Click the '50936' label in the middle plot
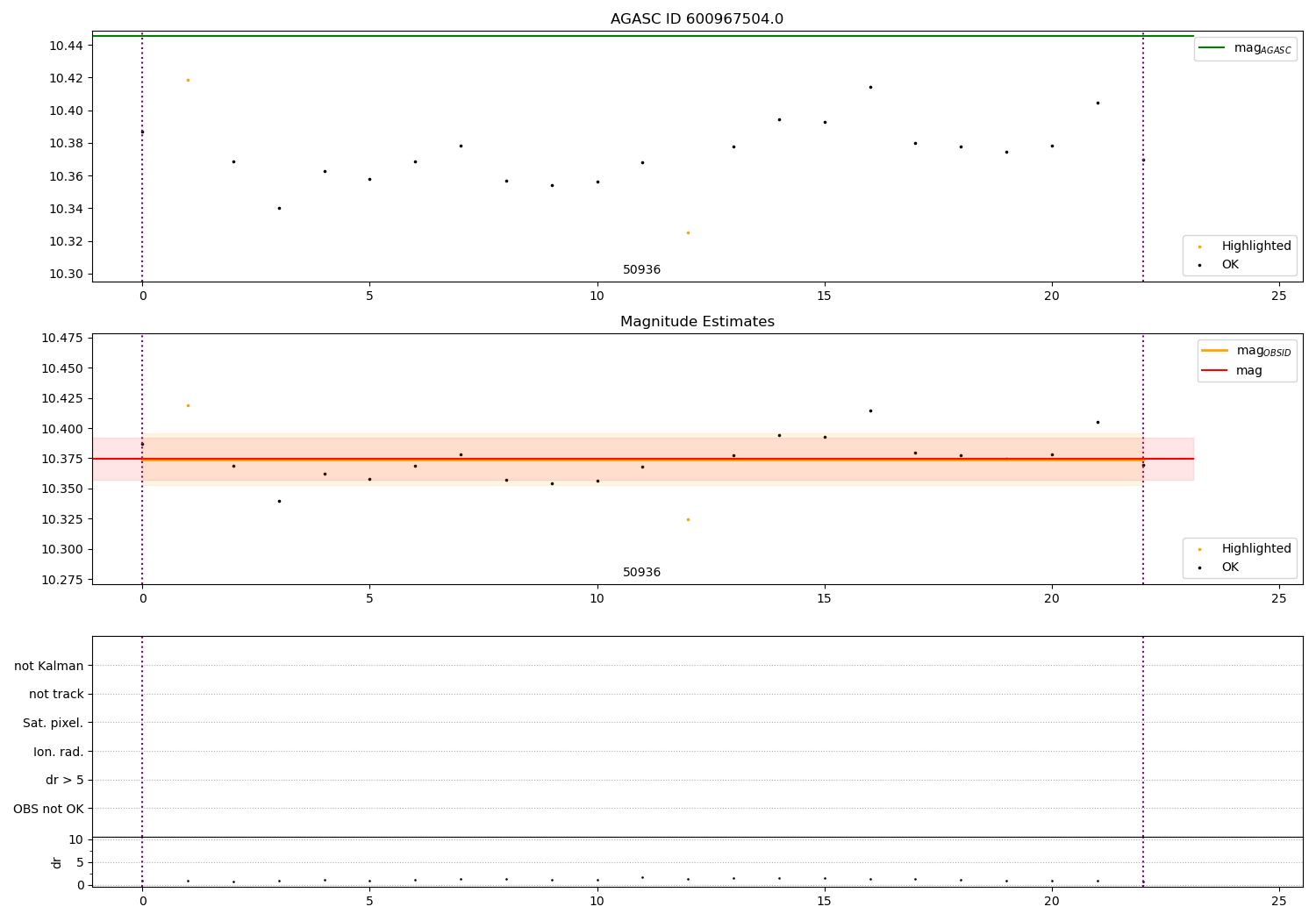1316x921 pixels. (x=641, y=572)
